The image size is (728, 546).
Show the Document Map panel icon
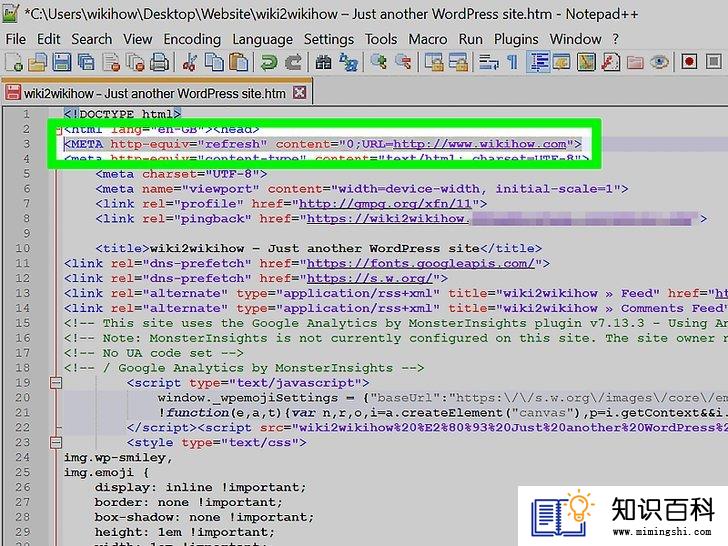pos(586,62)
